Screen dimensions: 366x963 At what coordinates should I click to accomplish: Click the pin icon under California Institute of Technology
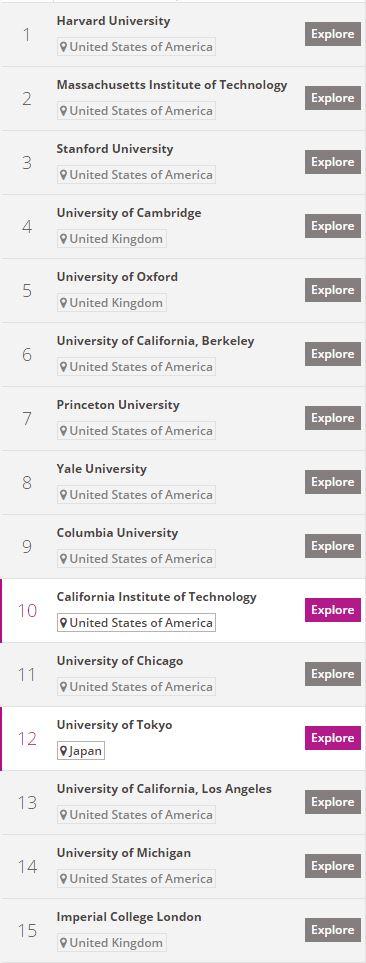(63, 623)
